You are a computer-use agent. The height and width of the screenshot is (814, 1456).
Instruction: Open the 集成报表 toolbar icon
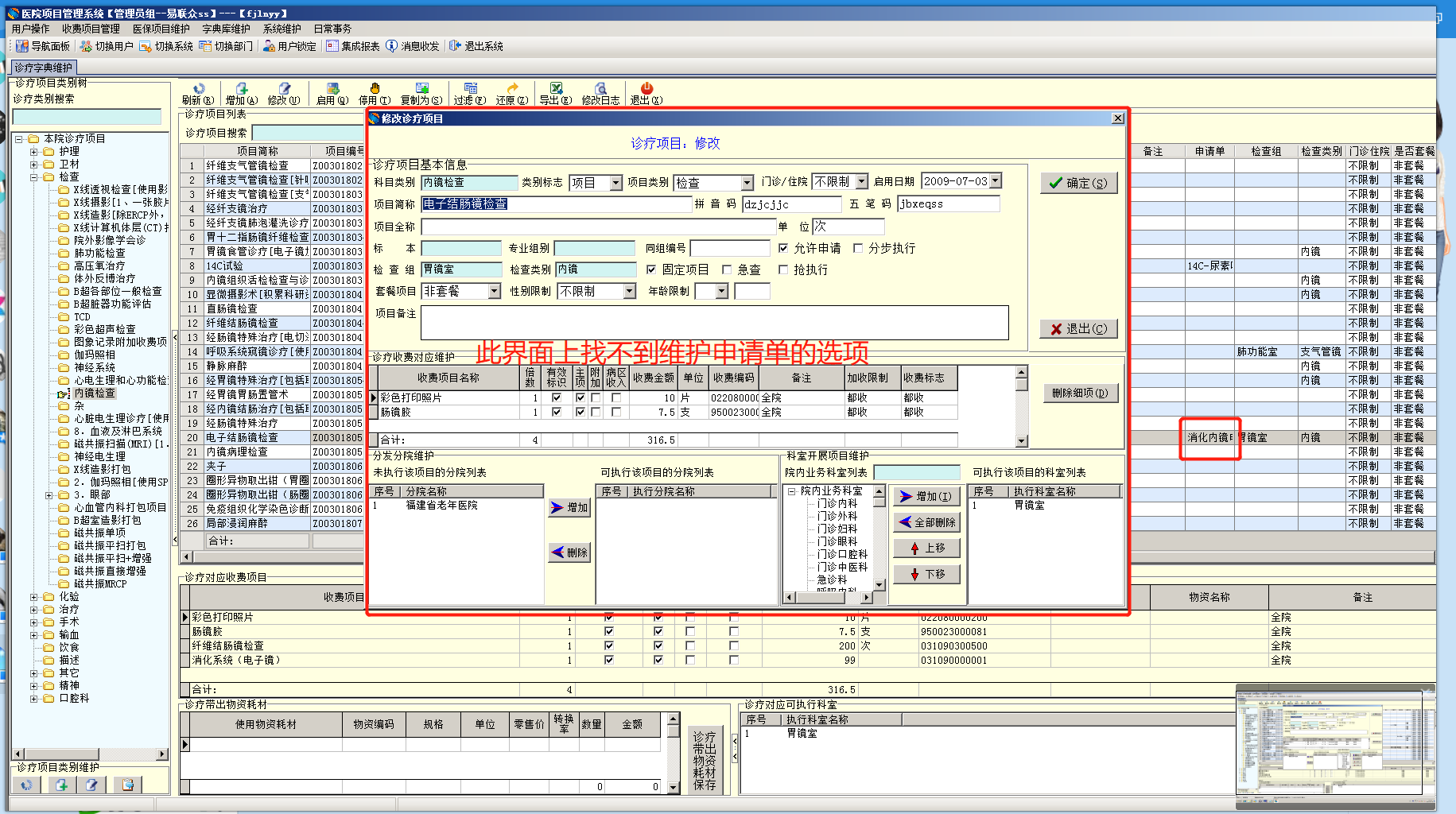332,46
